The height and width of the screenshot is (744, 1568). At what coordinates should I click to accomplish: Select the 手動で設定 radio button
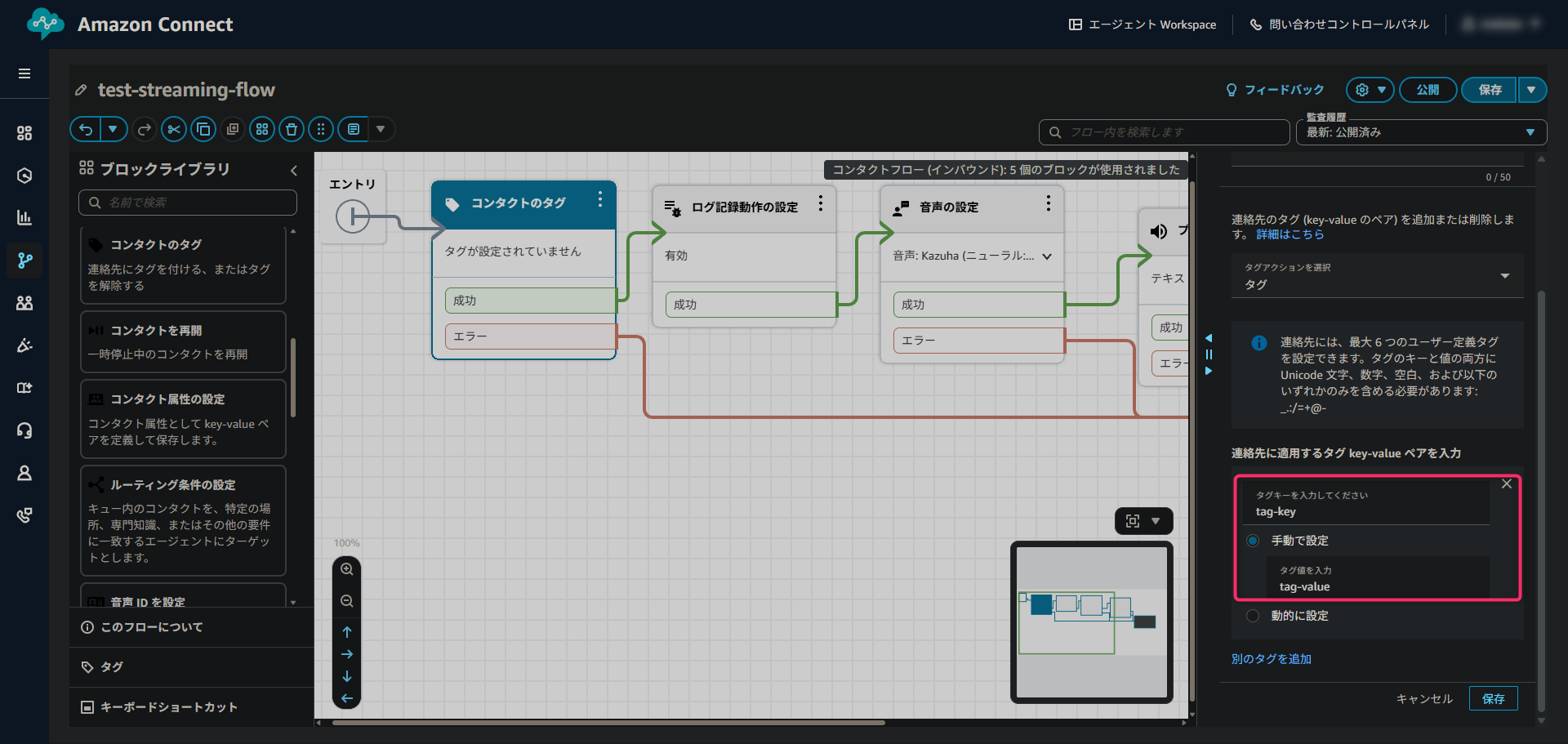(1253, 541)
